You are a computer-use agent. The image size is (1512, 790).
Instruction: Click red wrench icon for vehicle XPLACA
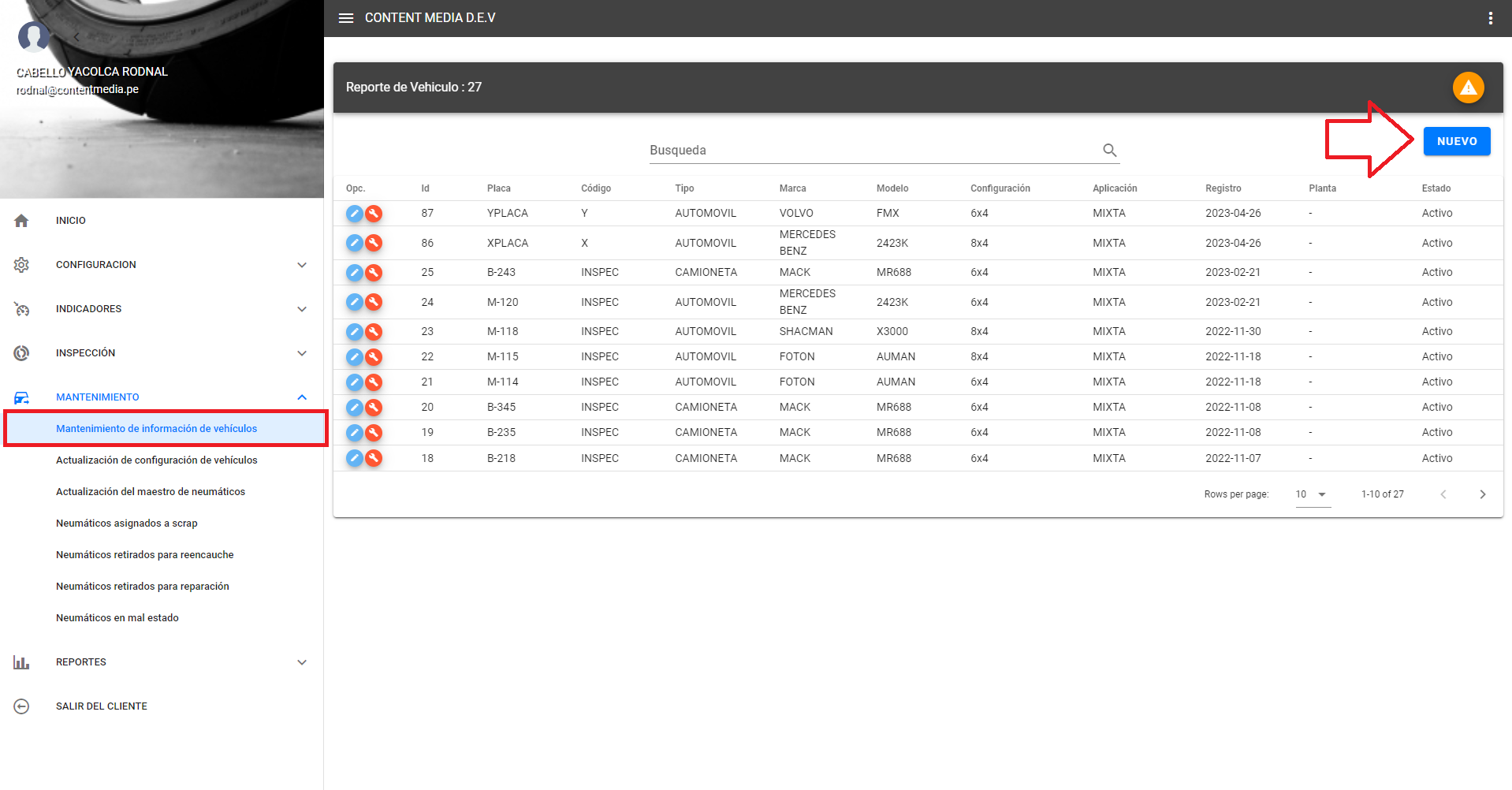374,243
